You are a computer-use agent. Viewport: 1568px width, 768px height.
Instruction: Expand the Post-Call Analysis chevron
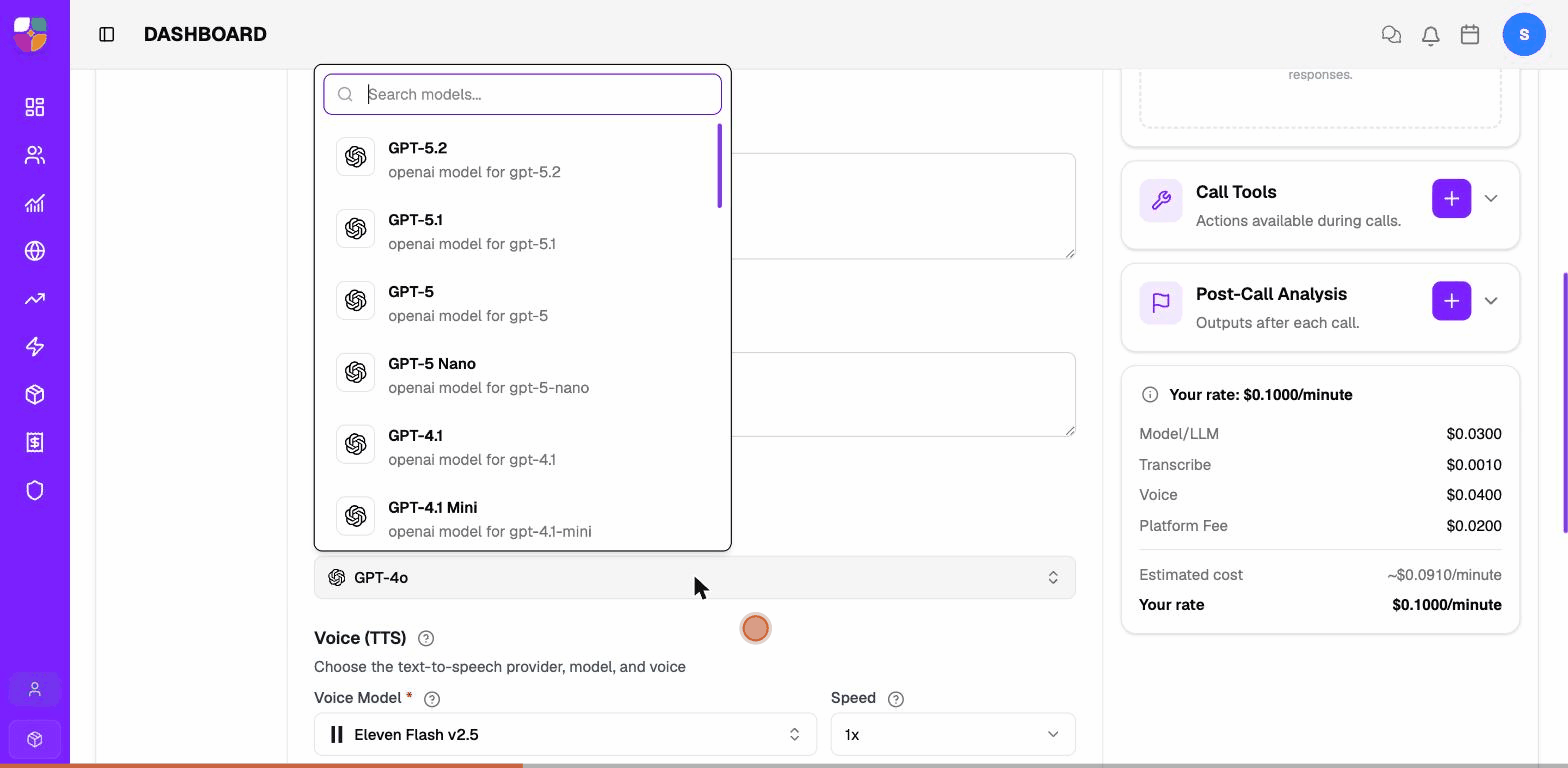[1491, 301]
